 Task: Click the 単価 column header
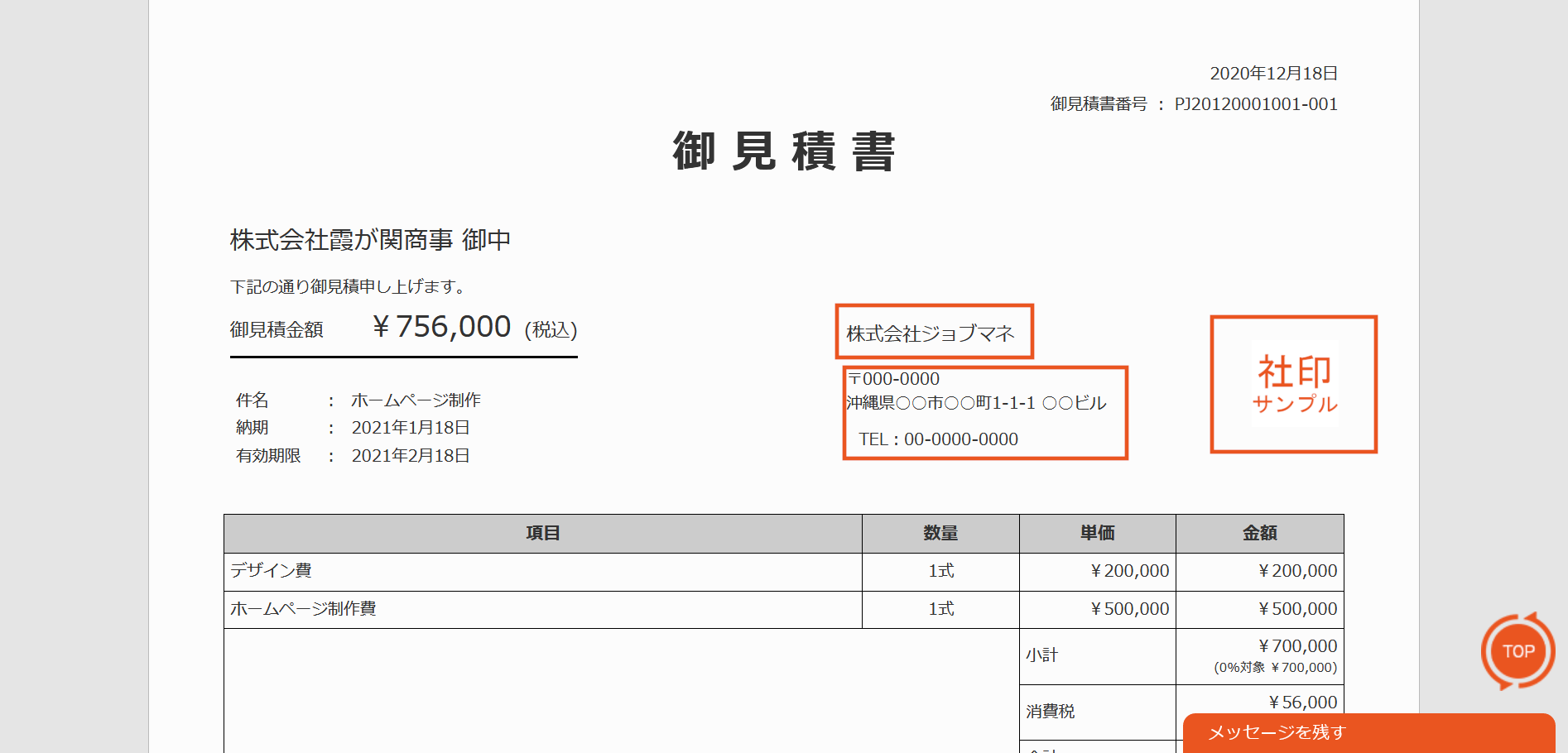coord(1098,534)
